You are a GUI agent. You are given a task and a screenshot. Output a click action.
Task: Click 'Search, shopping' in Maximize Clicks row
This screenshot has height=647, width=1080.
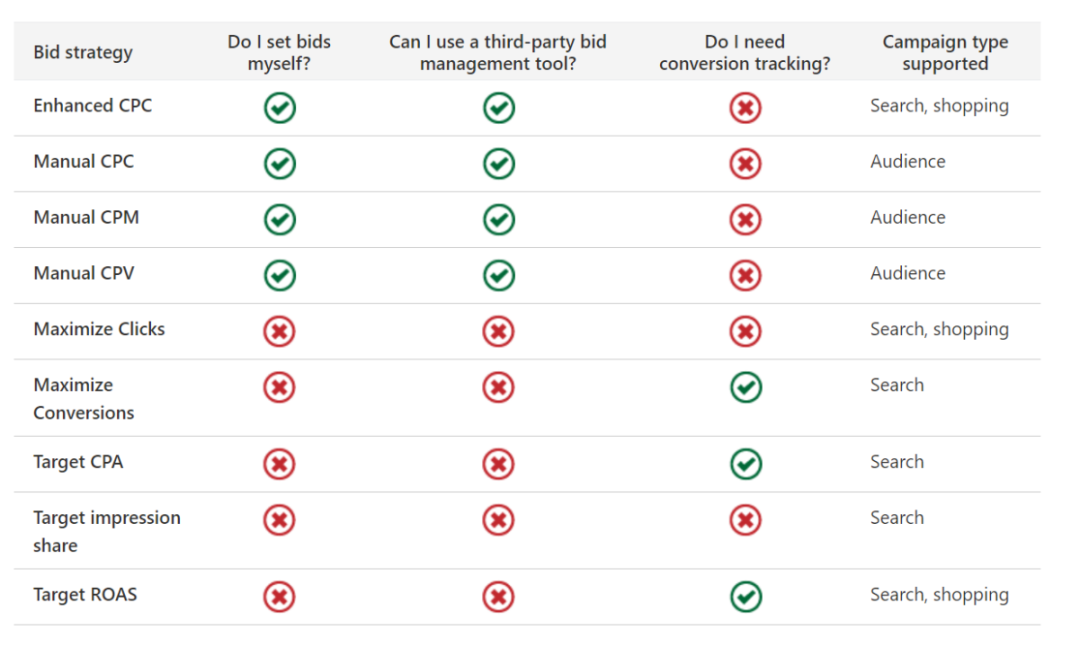[x=939, y=329]
